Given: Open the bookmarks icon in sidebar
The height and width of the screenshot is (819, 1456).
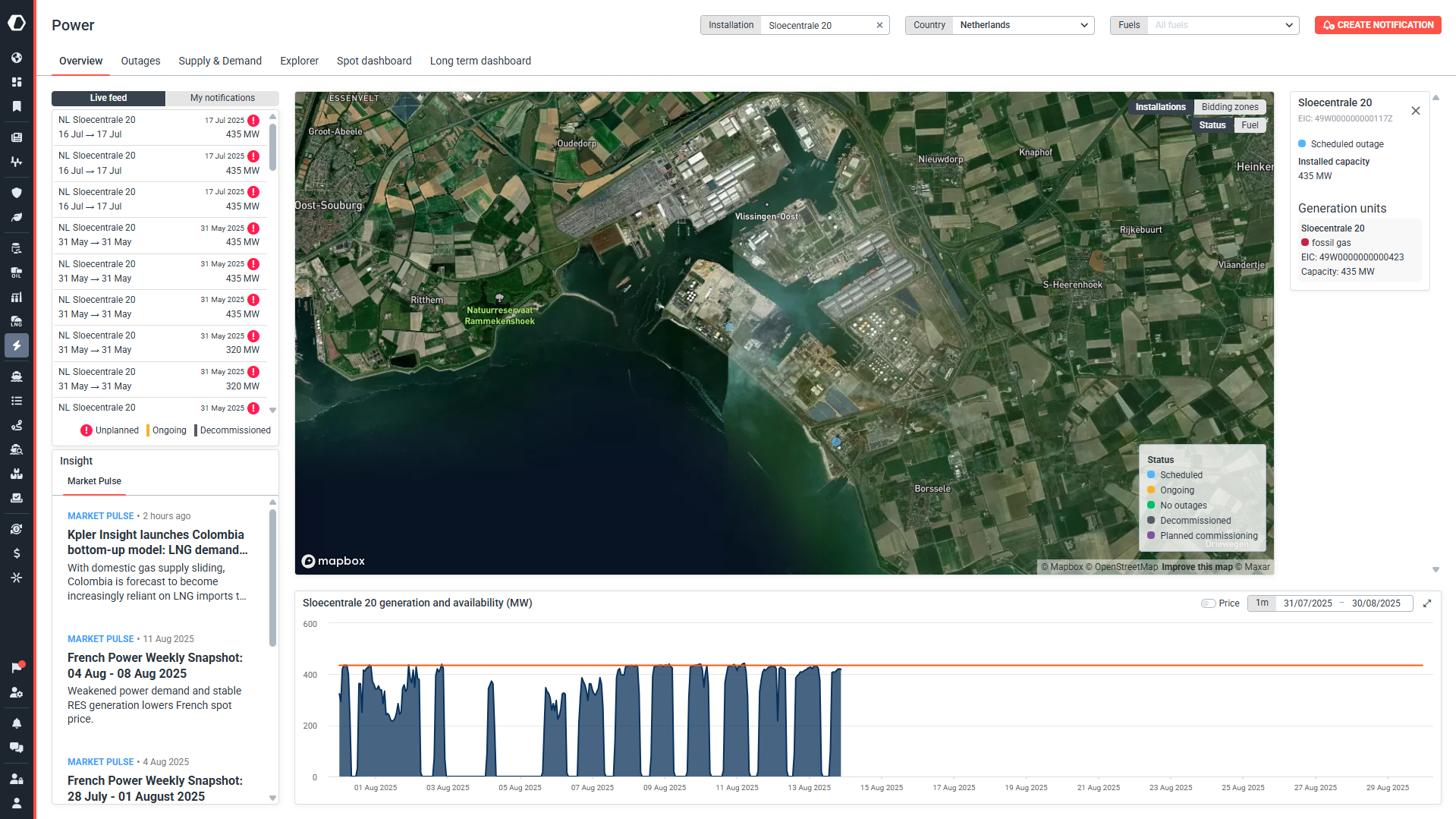Looking at the screenshot, I should tap(17, 106).
